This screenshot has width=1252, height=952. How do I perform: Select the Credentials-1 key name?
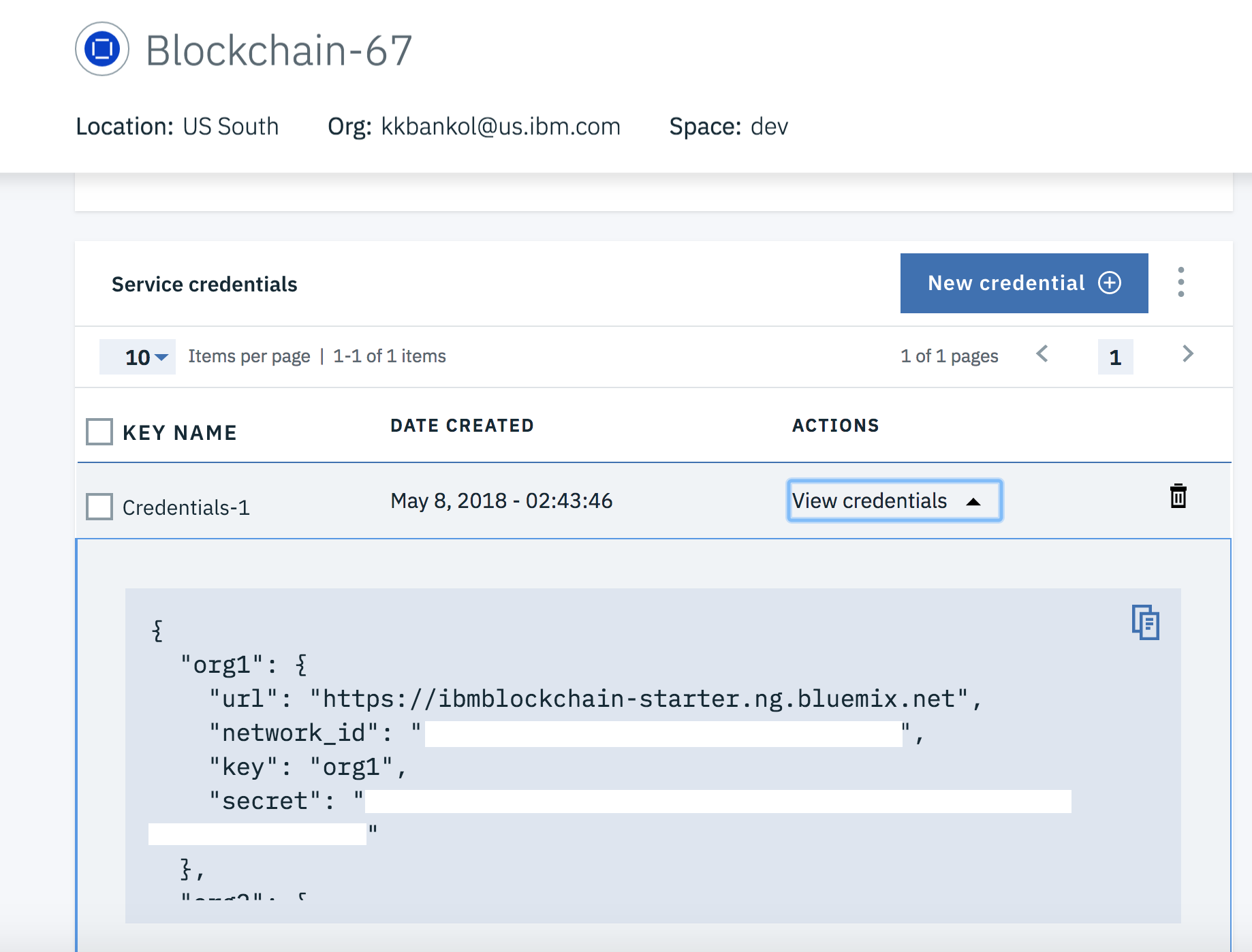[186, 507]
